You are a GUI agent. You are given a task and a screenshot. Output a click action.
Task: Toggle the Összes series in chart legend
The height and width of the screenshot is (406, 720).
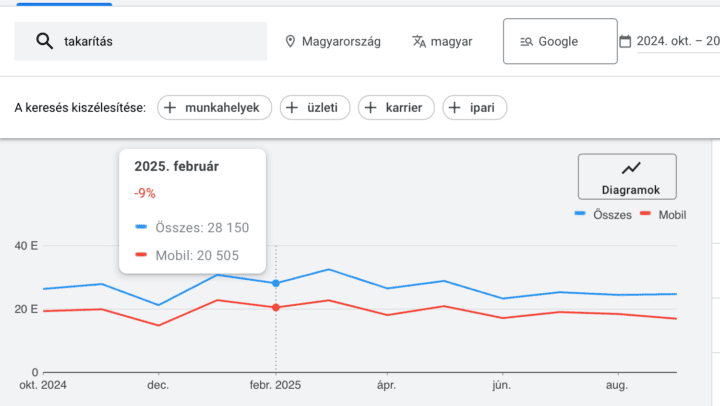coord(603,215)
